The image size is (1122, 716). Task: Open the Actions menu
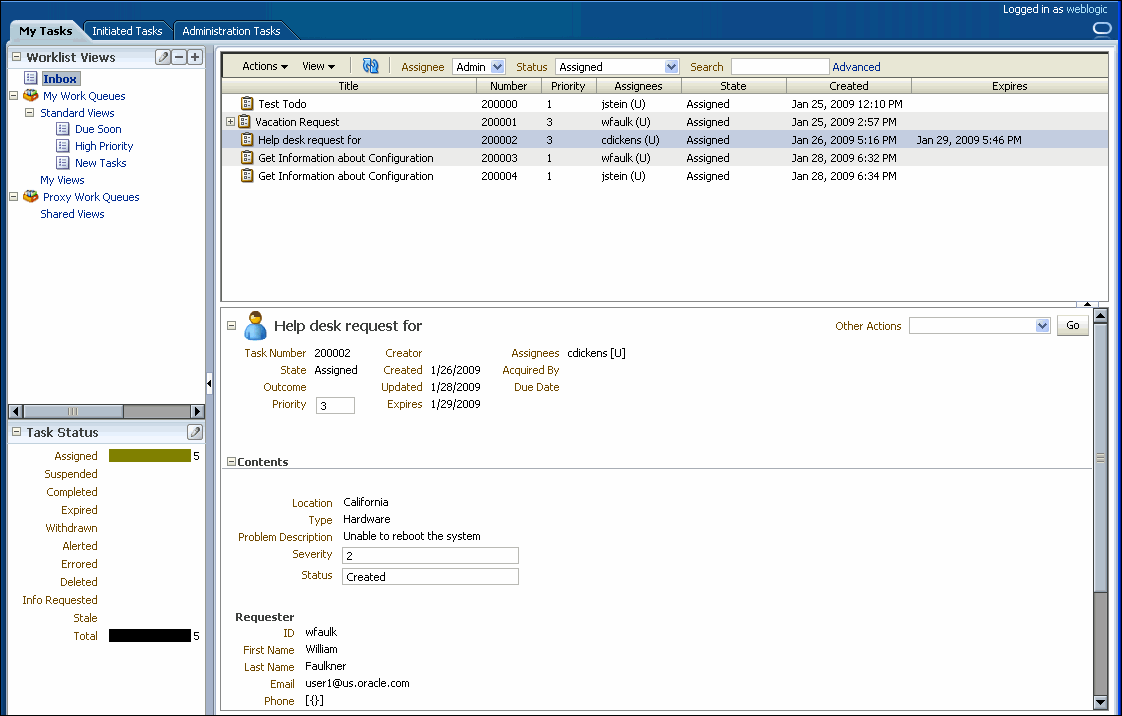point(262,66)
